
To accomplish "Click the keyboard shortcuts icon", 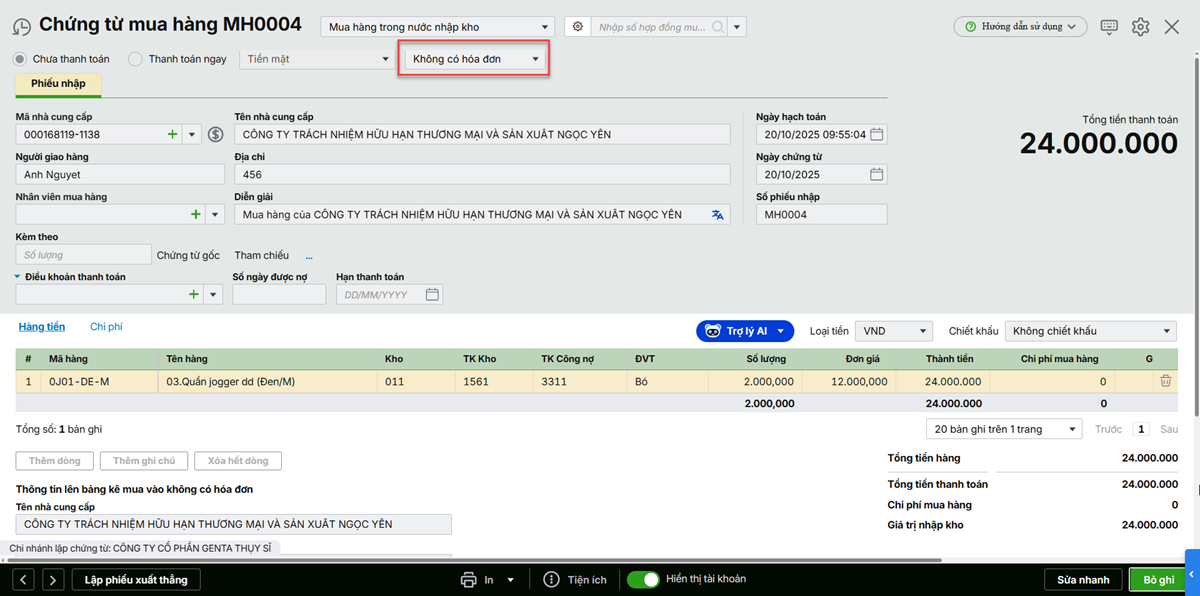I will pyautogui.click(x=1109, y=27).
